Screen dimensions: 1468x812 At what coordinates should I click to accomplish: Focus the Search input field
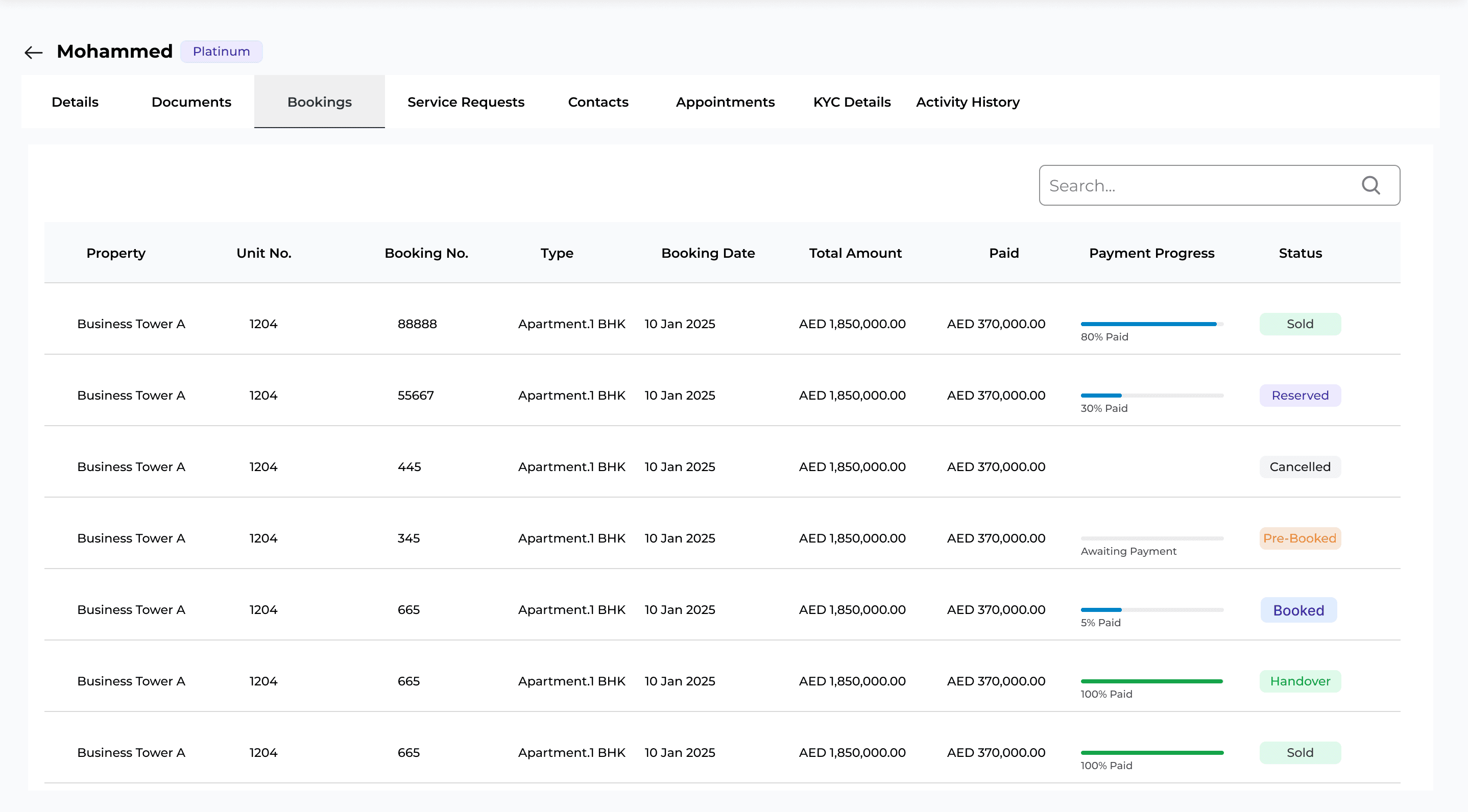[1219, 185]
